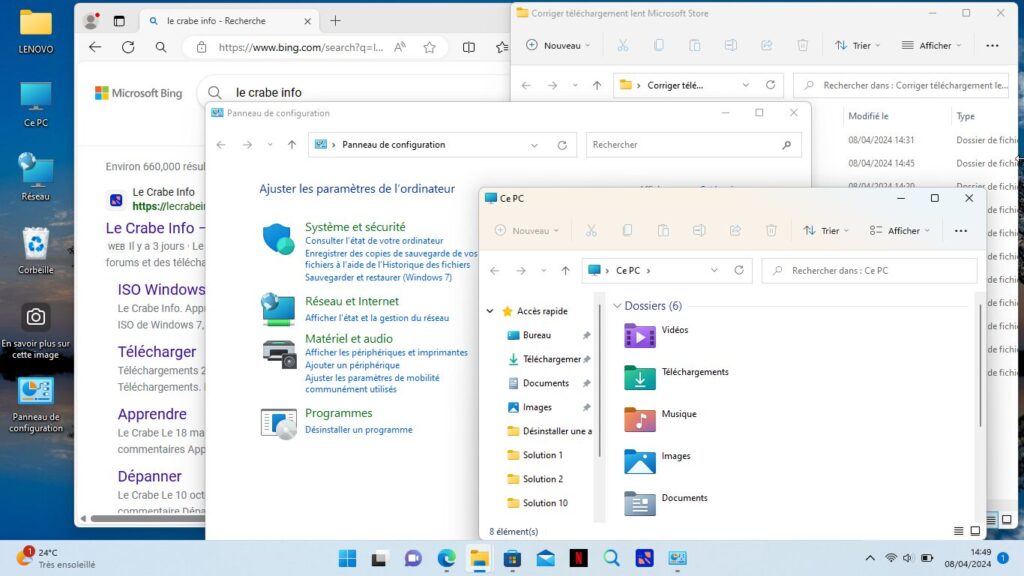Click up arrow in Panneau de configuration window
1024x576 pixels.
[x=292, y=145]
